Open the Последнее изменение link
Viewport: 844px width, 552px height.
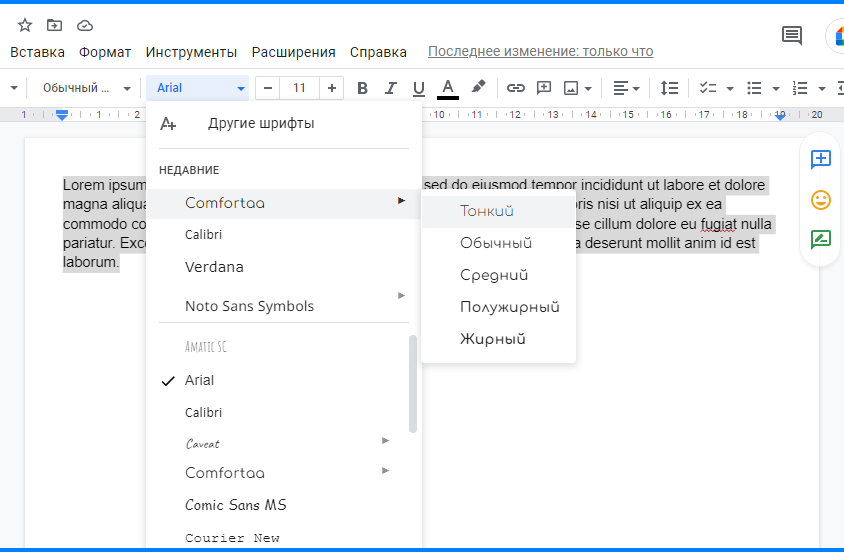tap(540, 52)
